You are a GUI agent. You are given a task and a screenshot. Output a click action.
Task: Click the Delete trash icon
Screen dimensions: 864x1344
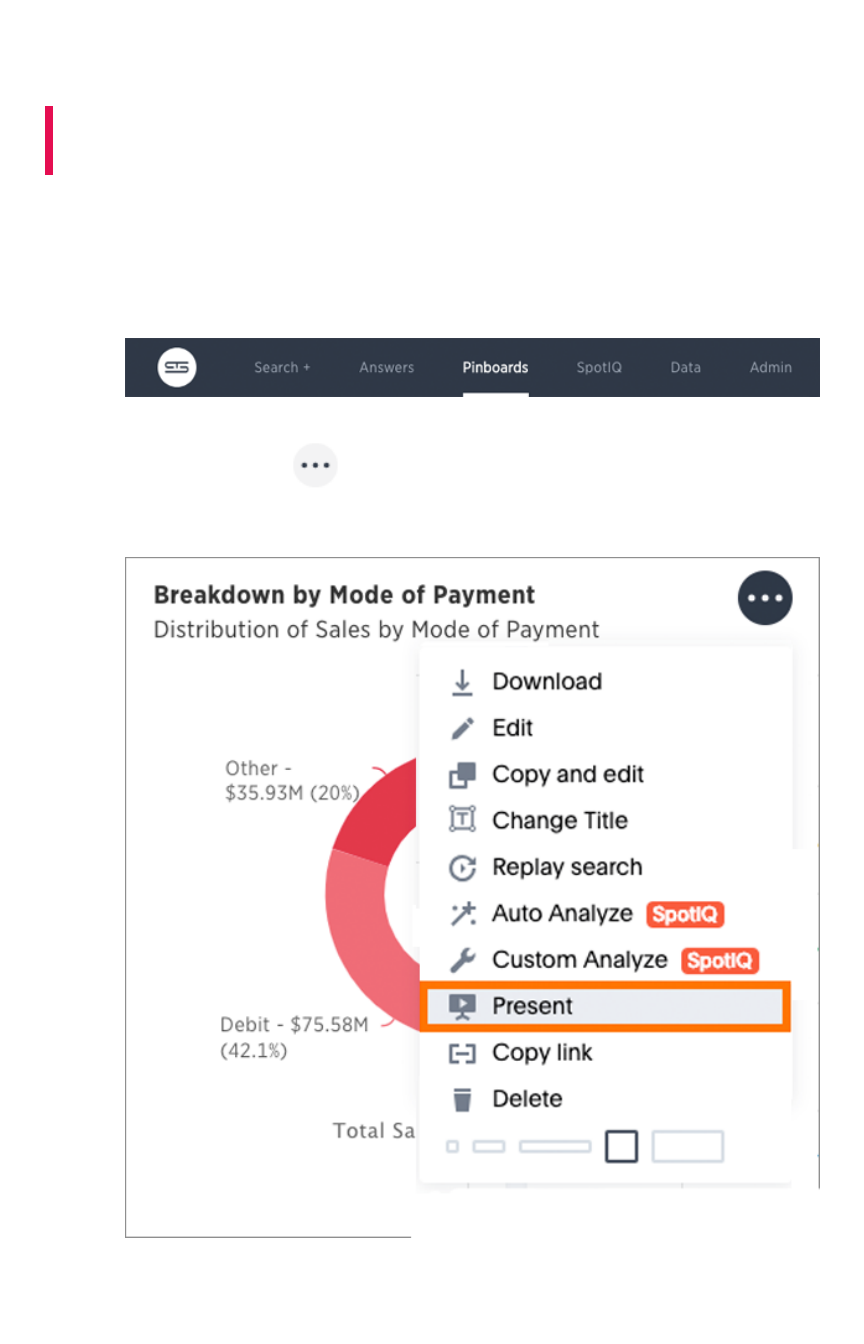pyautogui.click(x=462, y=1100)
